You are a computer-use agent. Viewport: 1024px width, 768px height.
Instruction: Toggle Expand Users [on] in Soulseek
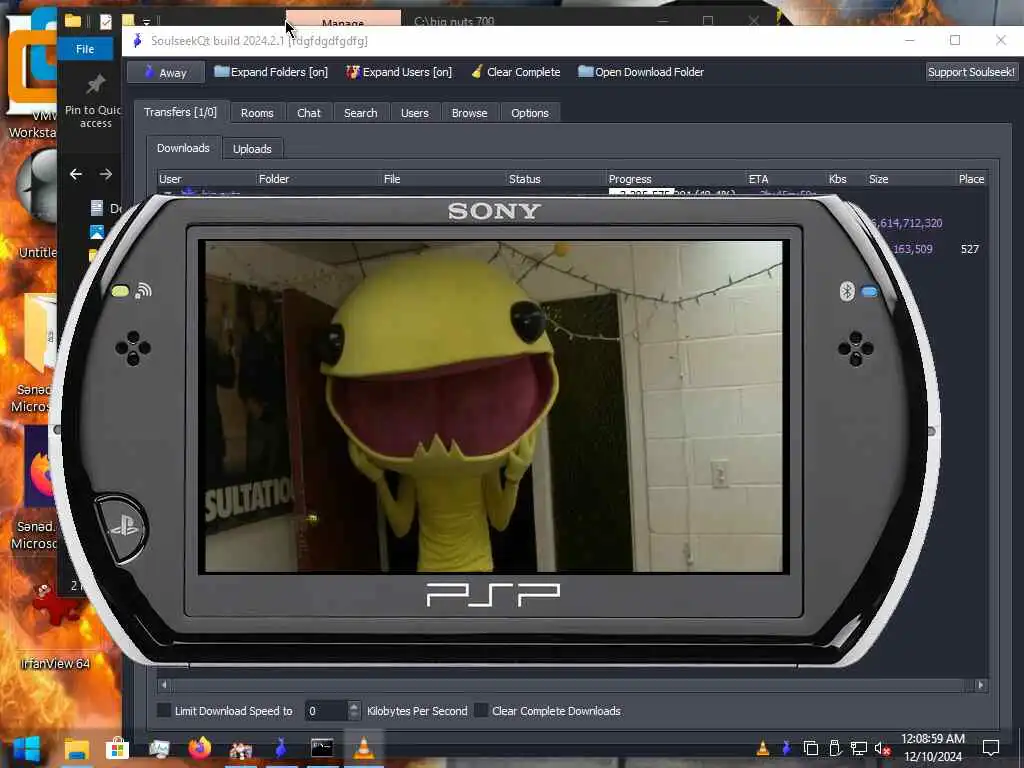(x=399, y=72)
